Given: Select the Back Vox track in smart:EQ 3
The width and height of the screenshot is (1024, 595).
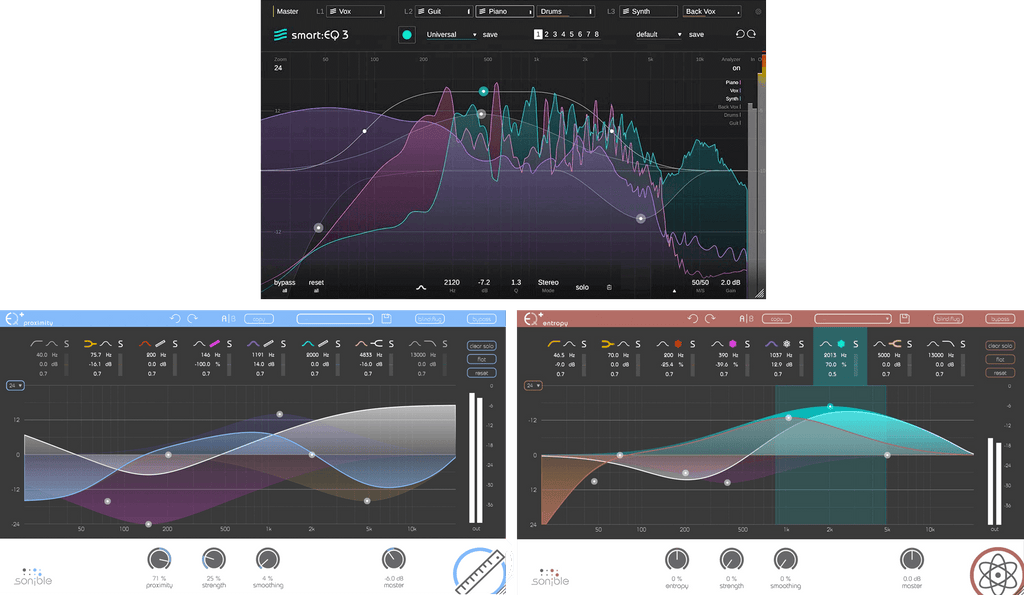Looking at the screenshot, I should tap(711, 11).
